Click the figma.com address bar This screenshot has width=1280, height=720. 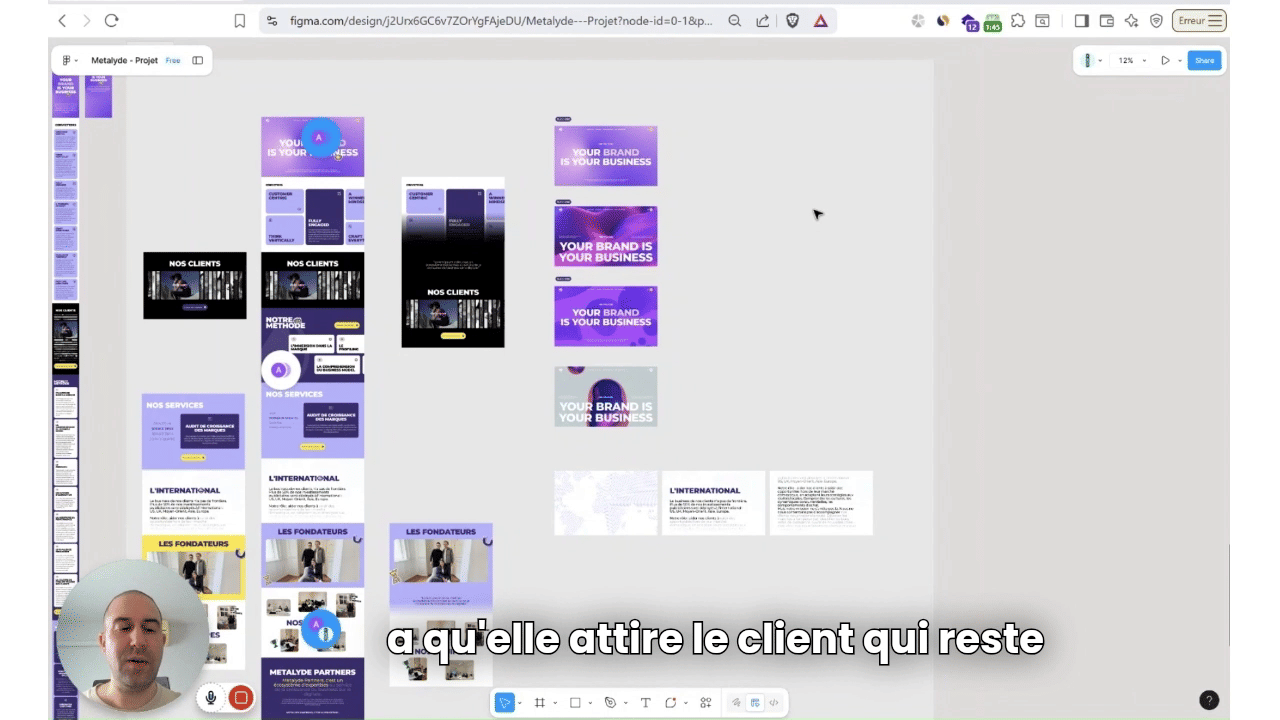coord(500,21)
